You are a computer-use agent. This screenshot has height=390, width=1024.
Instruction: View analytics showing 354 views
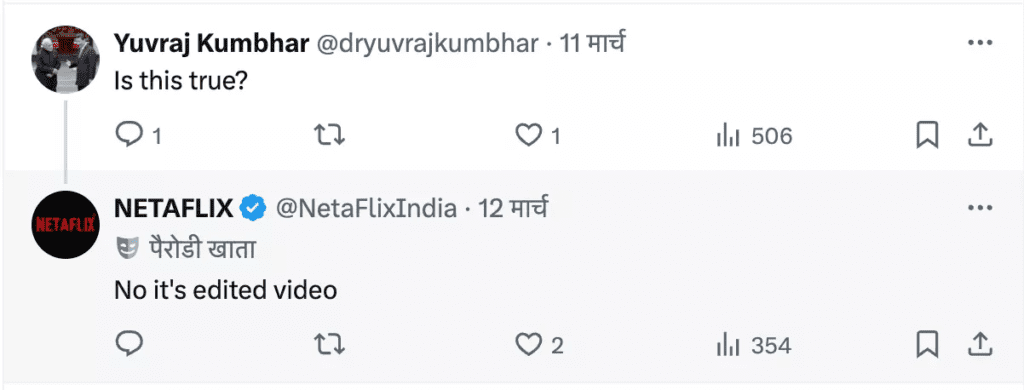(754, 345)
